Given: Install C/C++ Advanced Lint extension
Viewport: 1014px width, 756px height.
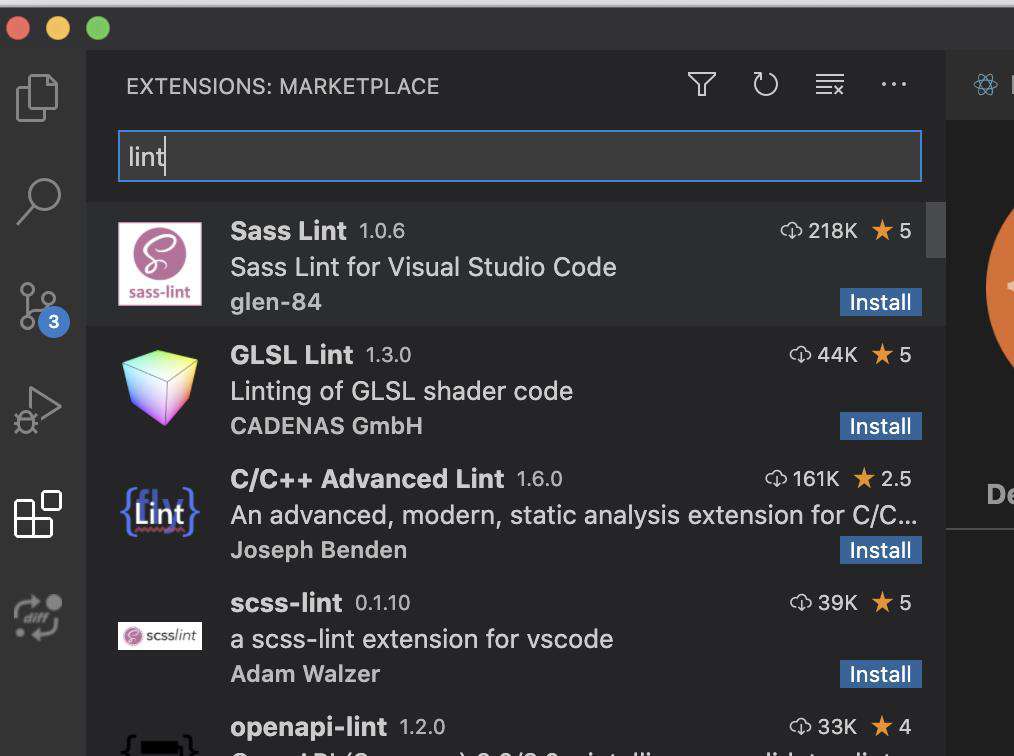Looking at the screenshot, I should click(880, 550).
